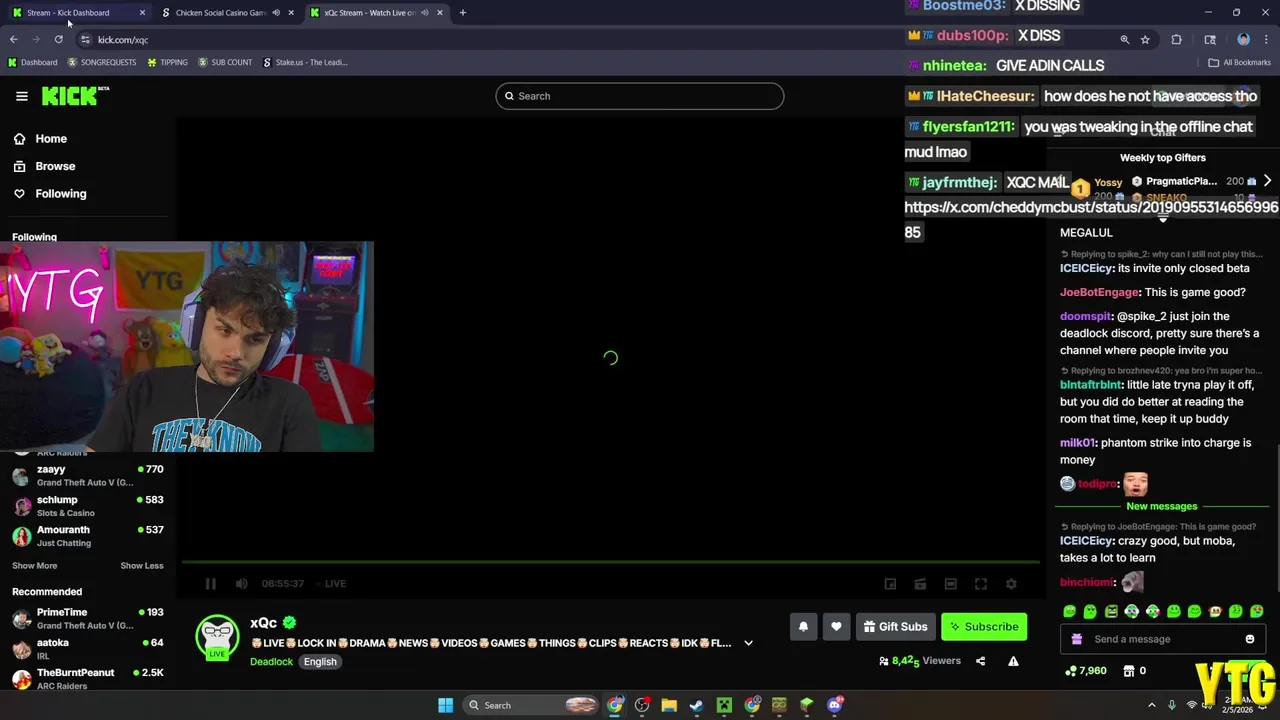Screen dimensions: 1280x720
Task: Click the Gift Subs button
Action: point(895,627)
